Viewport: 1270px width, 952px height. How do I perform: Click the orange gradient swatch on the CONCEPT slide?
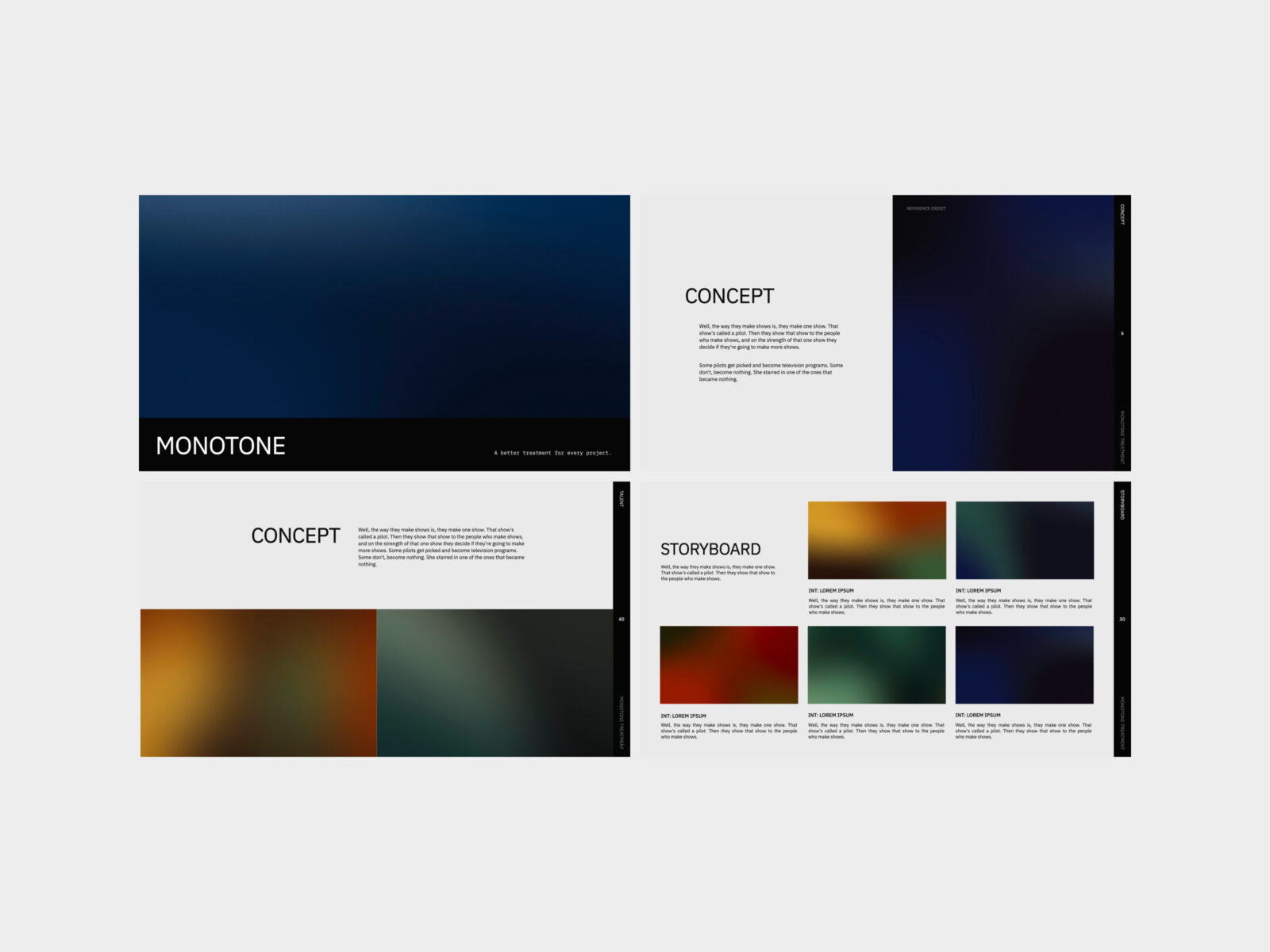tap(258, 684)
